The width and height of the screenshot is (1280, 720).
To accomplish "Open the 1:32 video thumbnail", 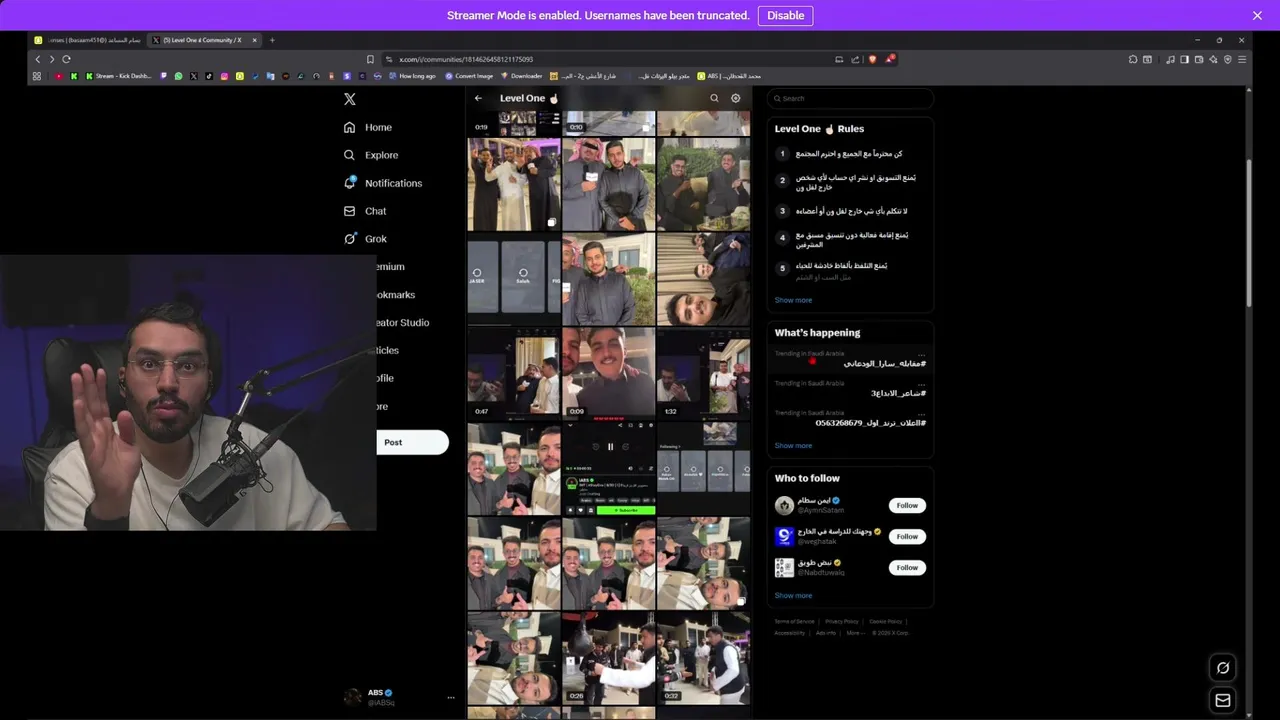I will coord(703,373).
